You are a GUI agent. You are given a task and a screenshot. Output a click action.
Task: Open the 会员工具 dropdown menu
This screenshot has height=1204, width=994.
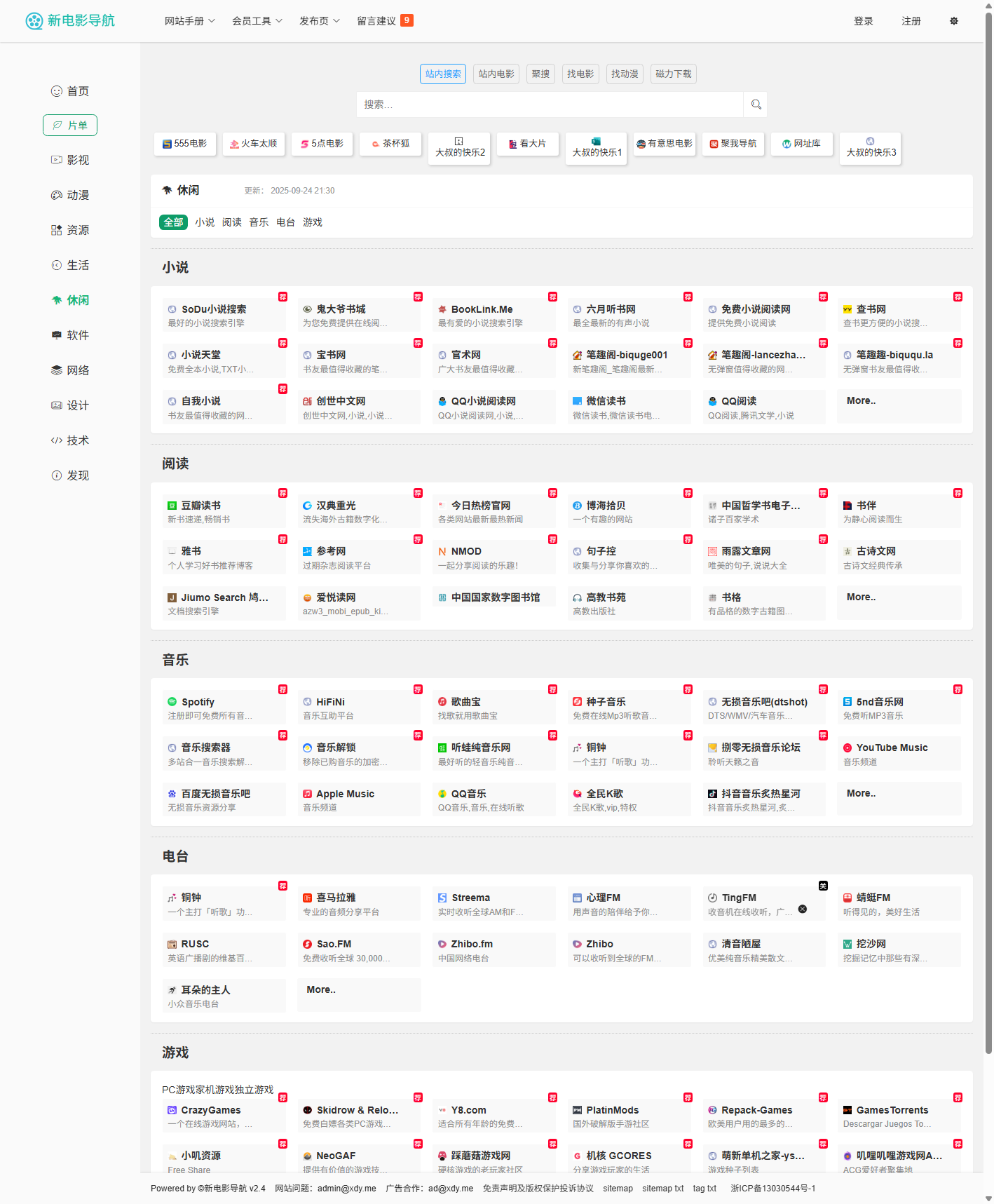tap(257, 21)
